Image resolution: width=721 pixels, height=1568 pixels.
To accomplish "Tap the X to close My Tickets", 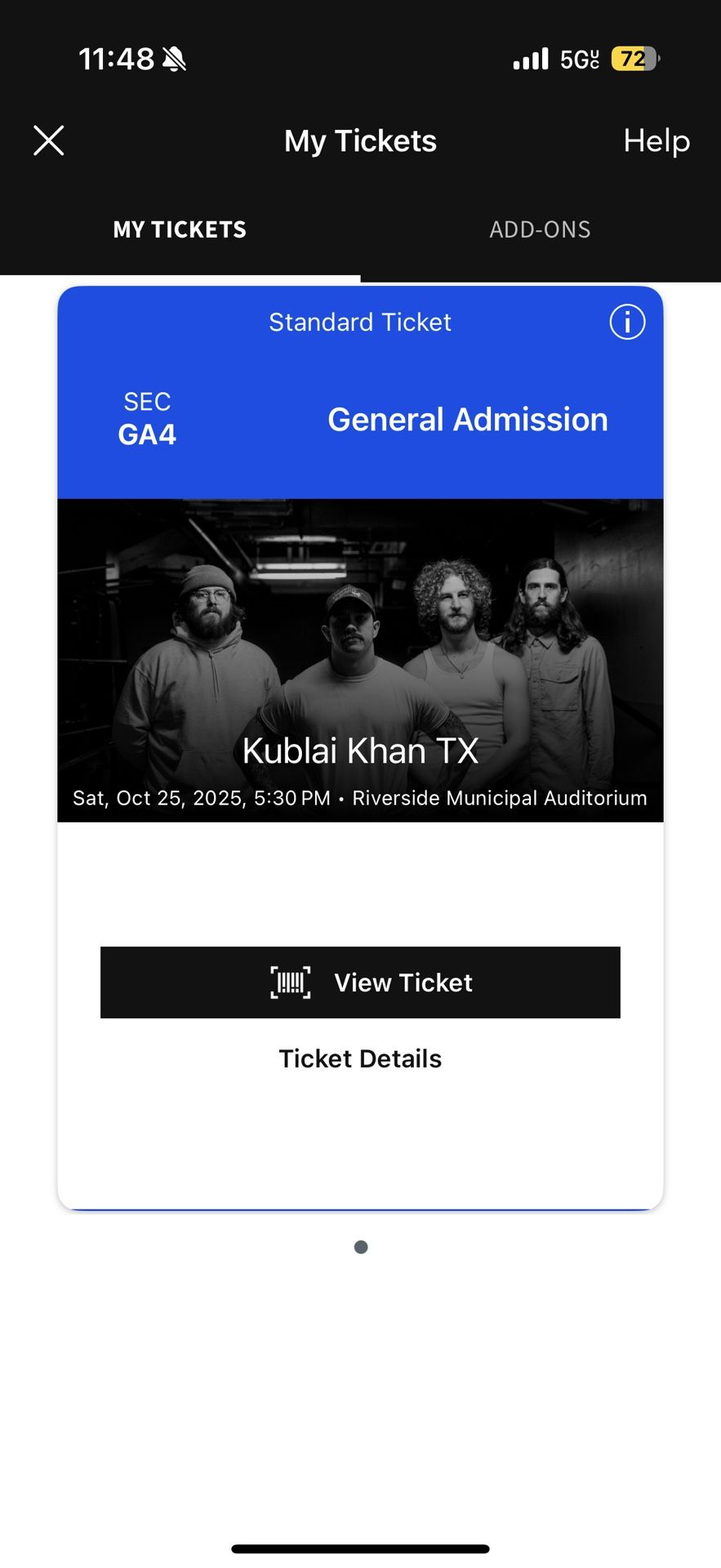I will pyautogui.click(x=48, y=140).
